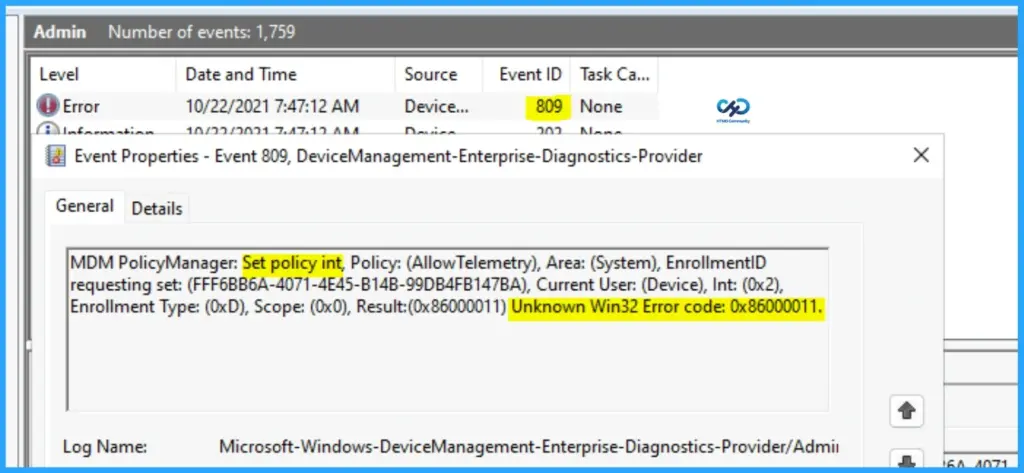This screenshot has height=473, width=1024.
Task: Click the red Error level icon
Action: tap(48, 106)
